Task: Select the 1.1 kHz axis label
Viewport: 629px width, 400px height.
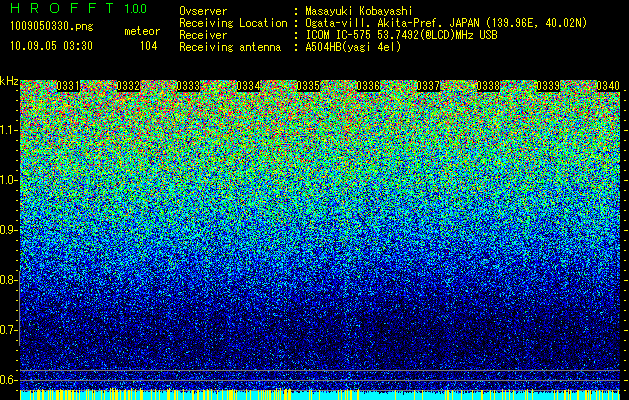Action: point(8,130)
